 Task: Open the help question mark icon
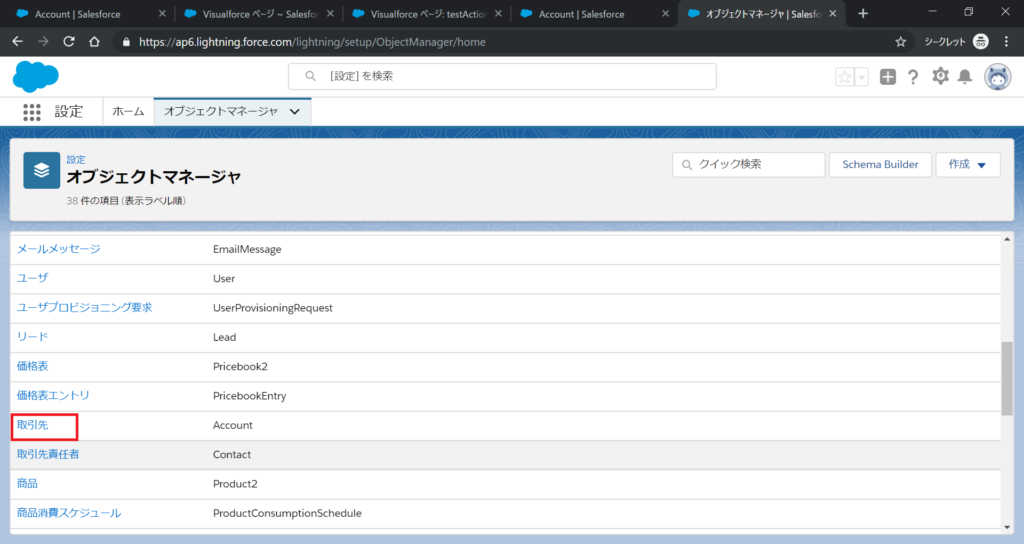[x=913, y=77]
